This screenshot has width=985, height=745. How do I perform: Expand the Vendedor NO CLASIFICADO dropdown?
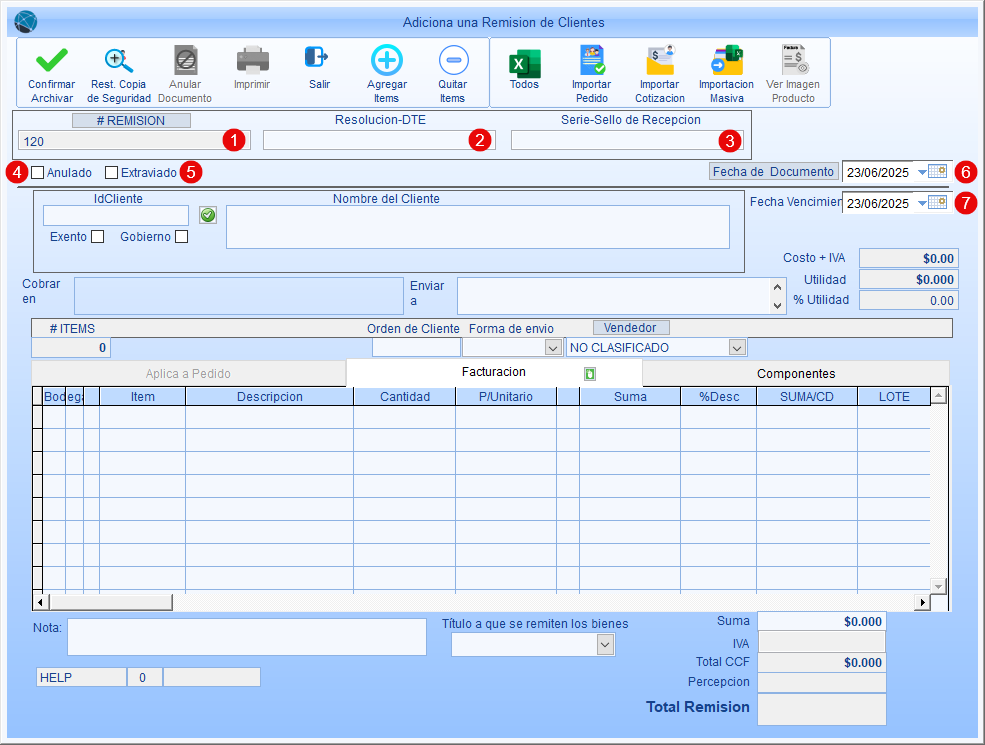737,348
